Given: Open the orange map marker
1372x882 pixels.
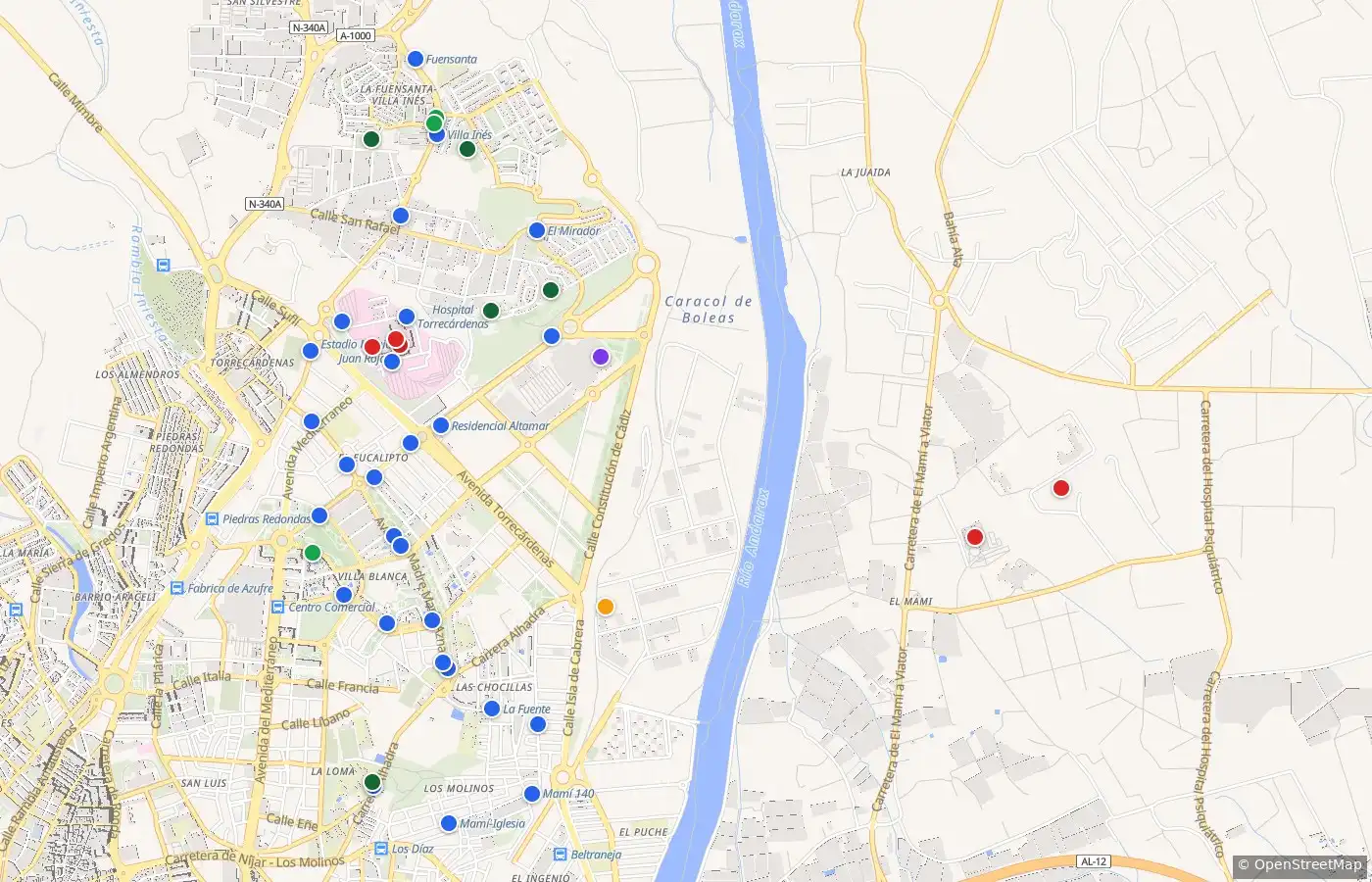Looking at the screenshot, I should tap(606, 607).
